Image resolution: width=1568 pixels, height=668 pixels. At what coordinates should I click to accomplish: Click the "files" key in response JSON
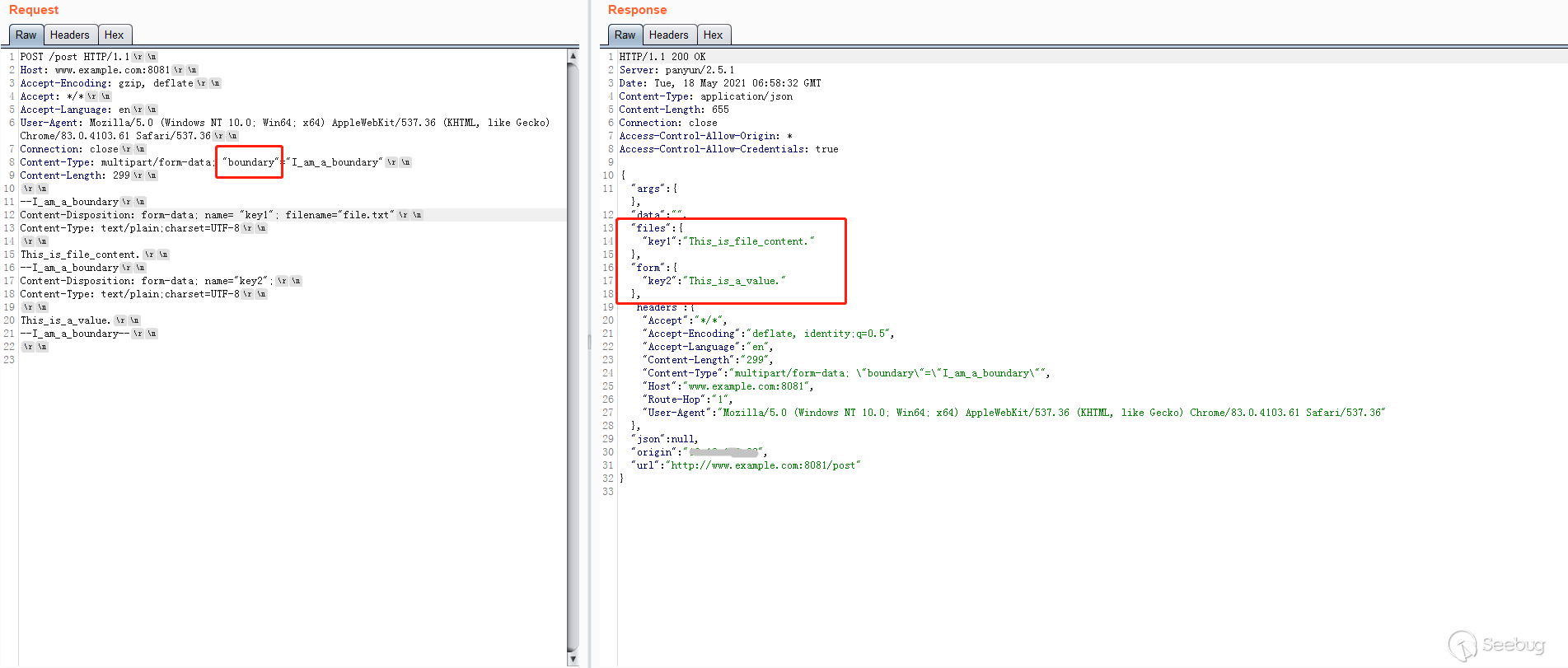click(x=651, y=228)
